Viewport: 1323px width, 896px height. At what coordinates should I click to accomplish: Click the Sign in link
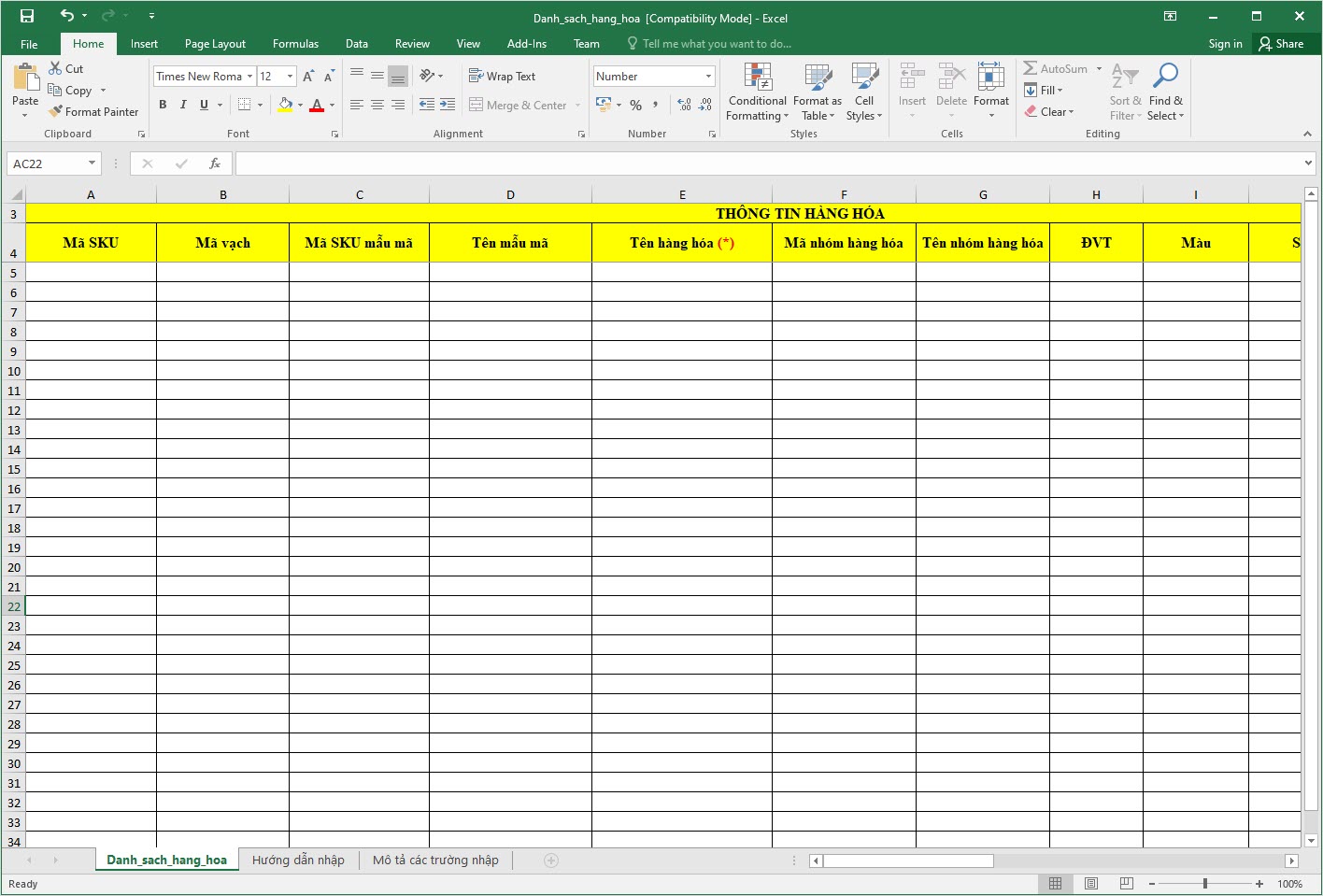click(x=1225, y=44)
